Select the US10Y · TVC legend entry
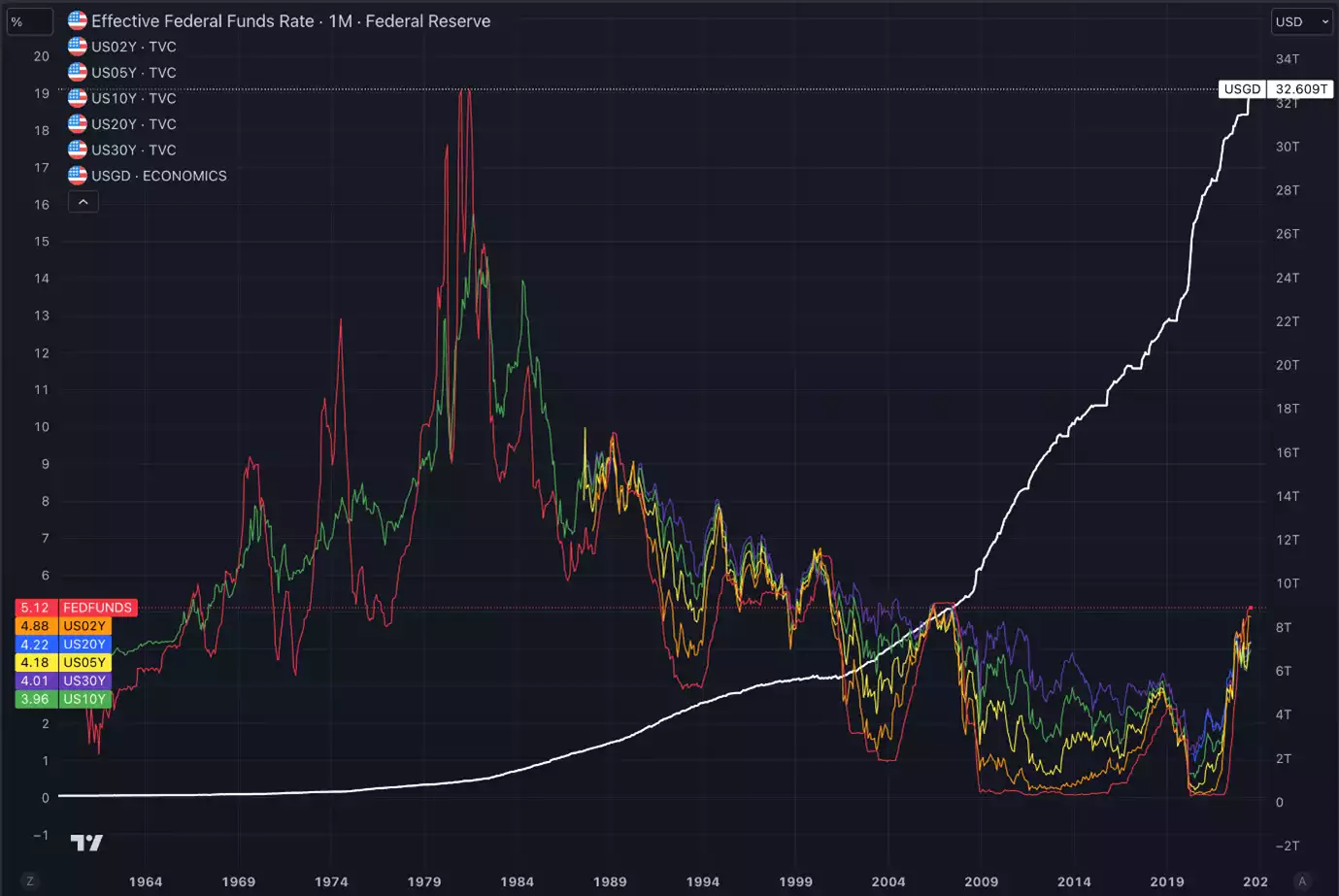The image size is (1339, 896). [134, 98]
